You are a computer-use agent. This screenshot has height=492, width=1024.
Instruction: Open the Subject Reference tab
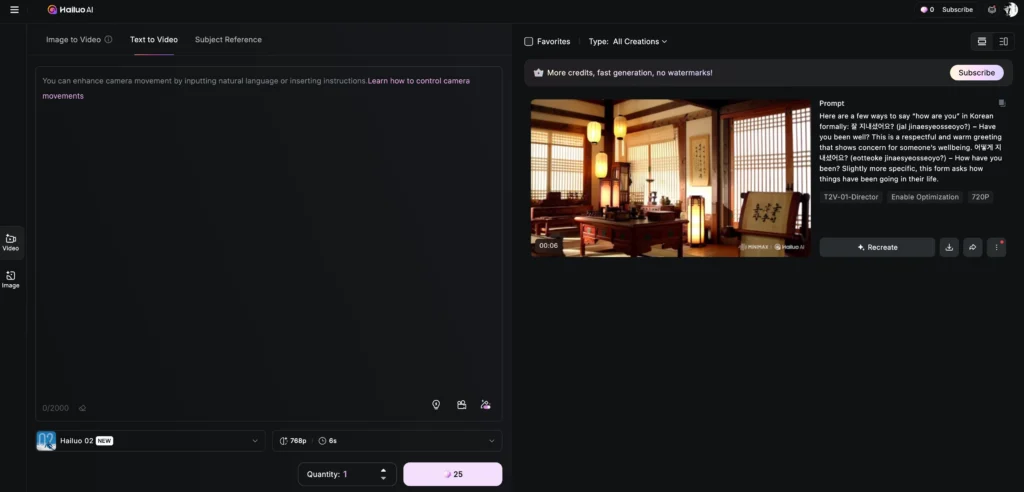click(228, 40)
